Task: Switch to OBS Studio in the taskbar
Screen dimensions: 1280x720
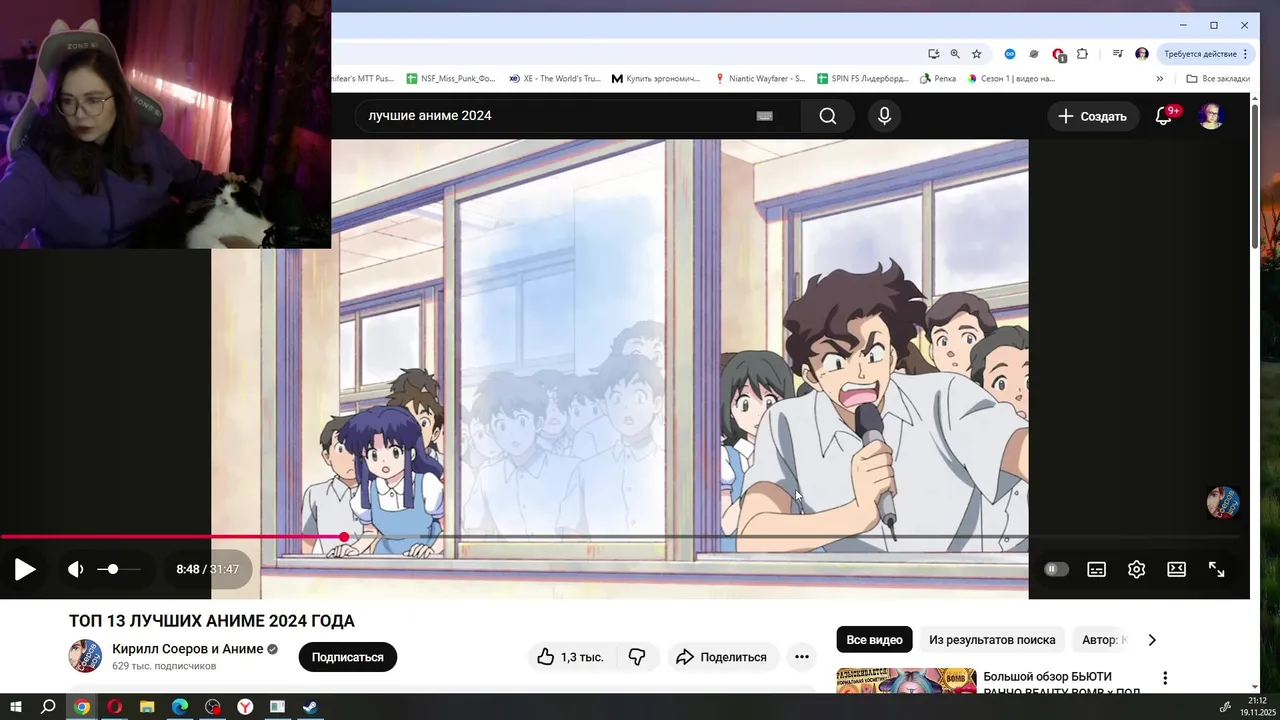Action: click(x=213, y=707)
